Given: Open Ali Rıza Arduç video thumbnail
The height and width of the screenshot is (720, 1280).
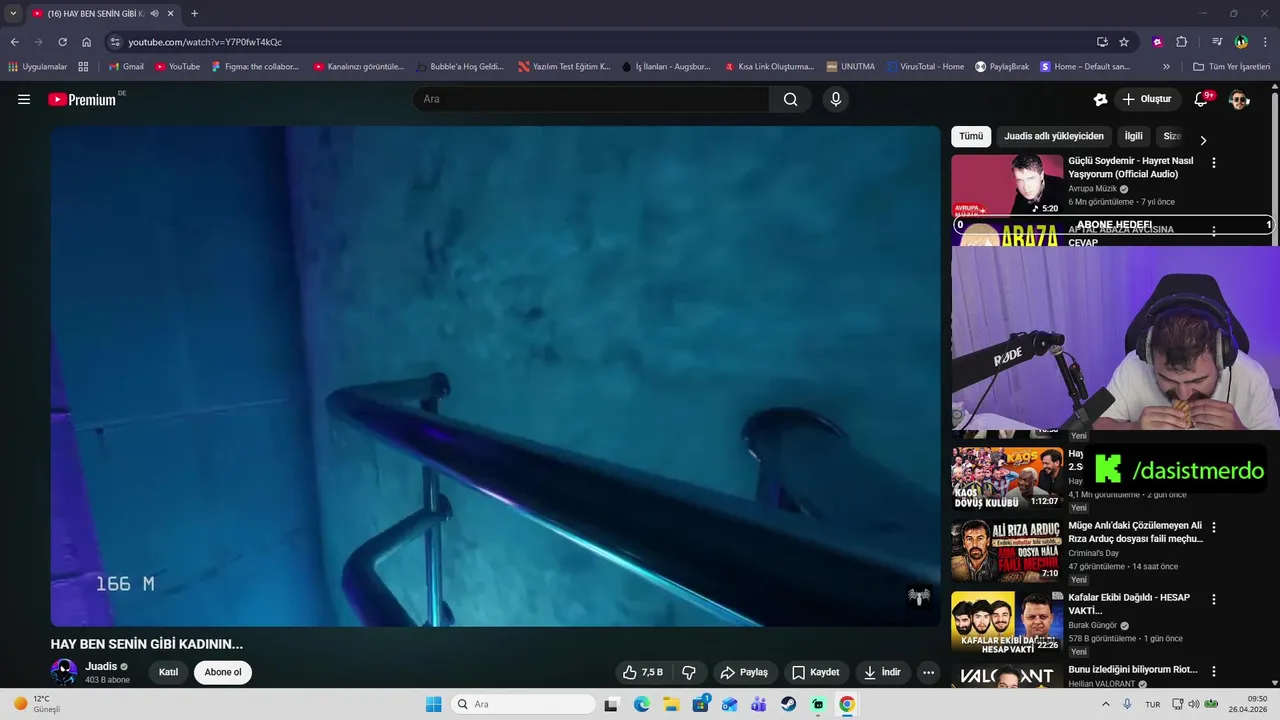Looking at the screenshot, I should pyautogui.click(x=1007, y=550).
